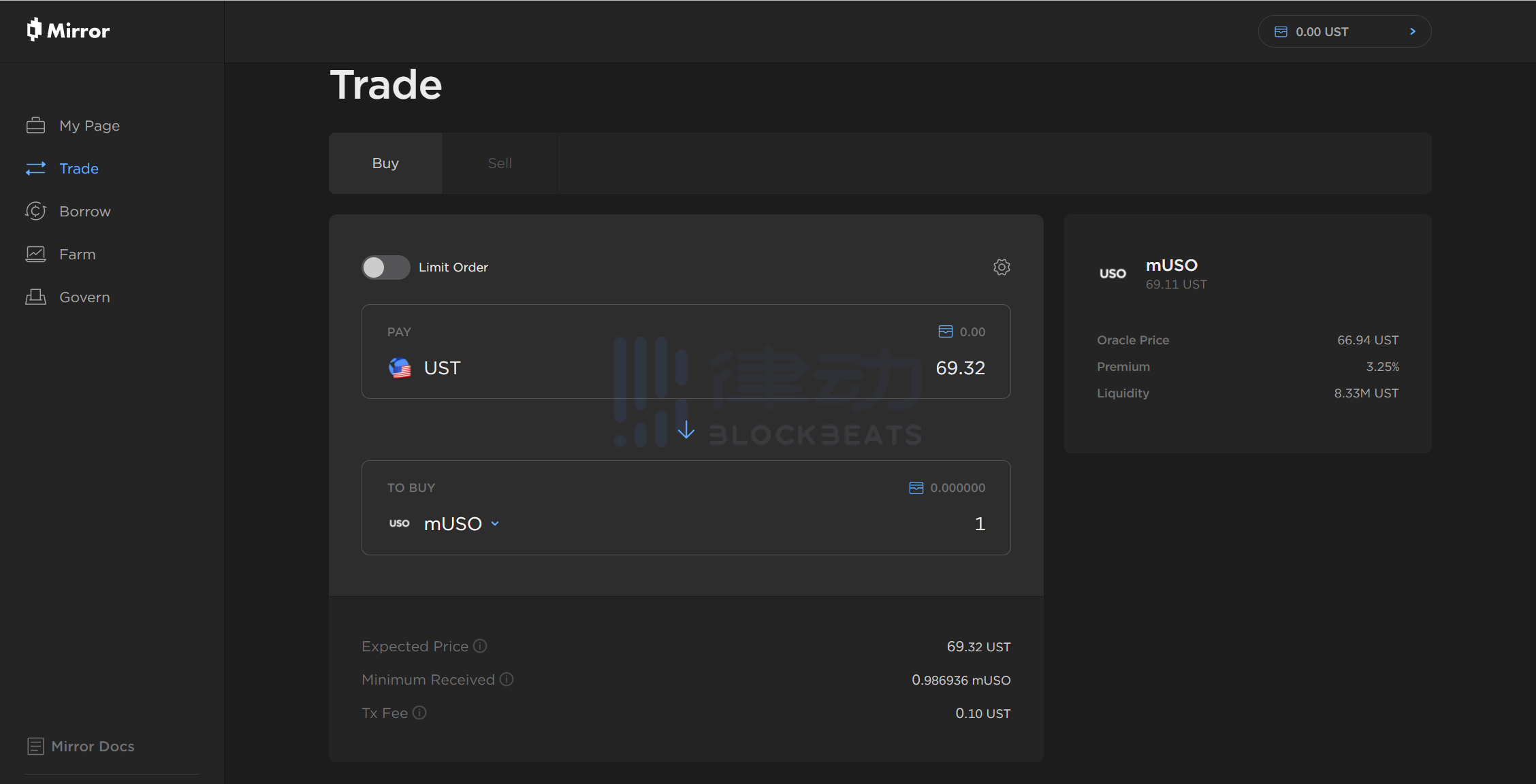The height and width of the screenshot is (784, 1536).
Task: Go to My Page menu item
Action: click(89, 126)
